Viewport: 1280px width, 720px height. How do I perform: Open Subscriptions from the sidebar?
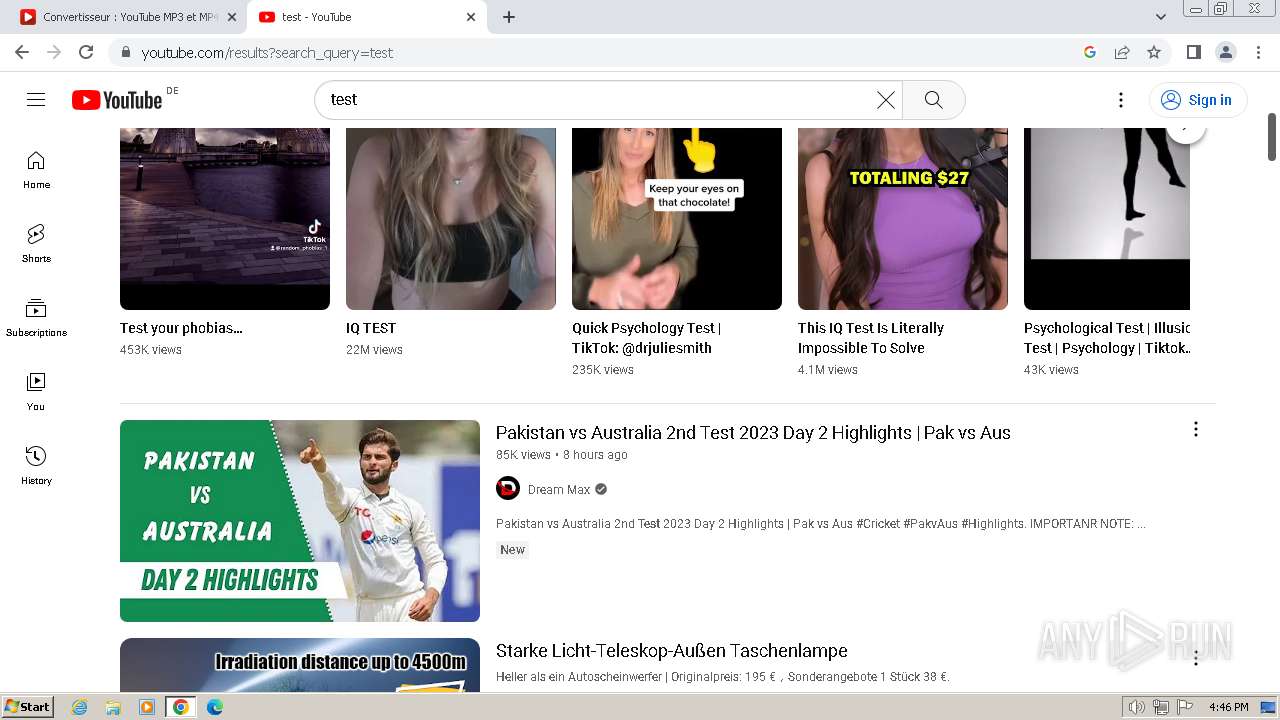point(36,318)
